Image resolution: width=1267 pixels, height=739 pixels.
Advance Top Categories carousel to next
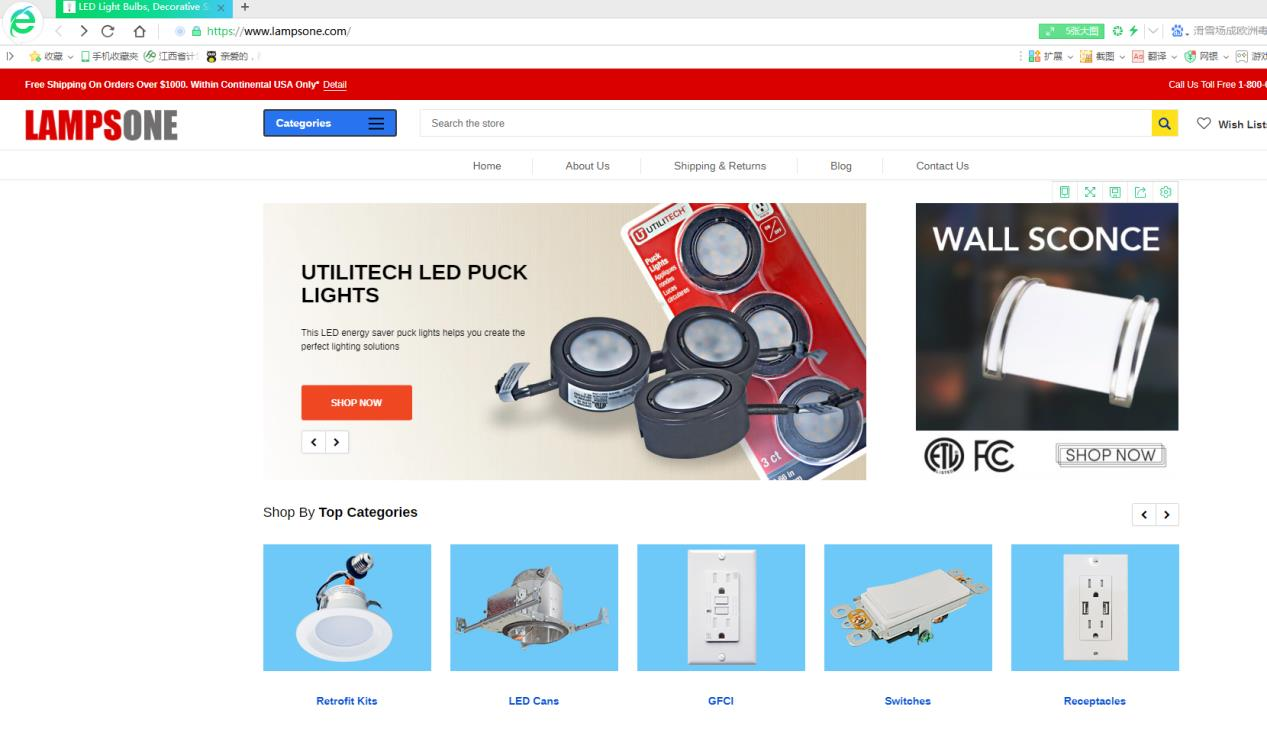point(1167,515)
